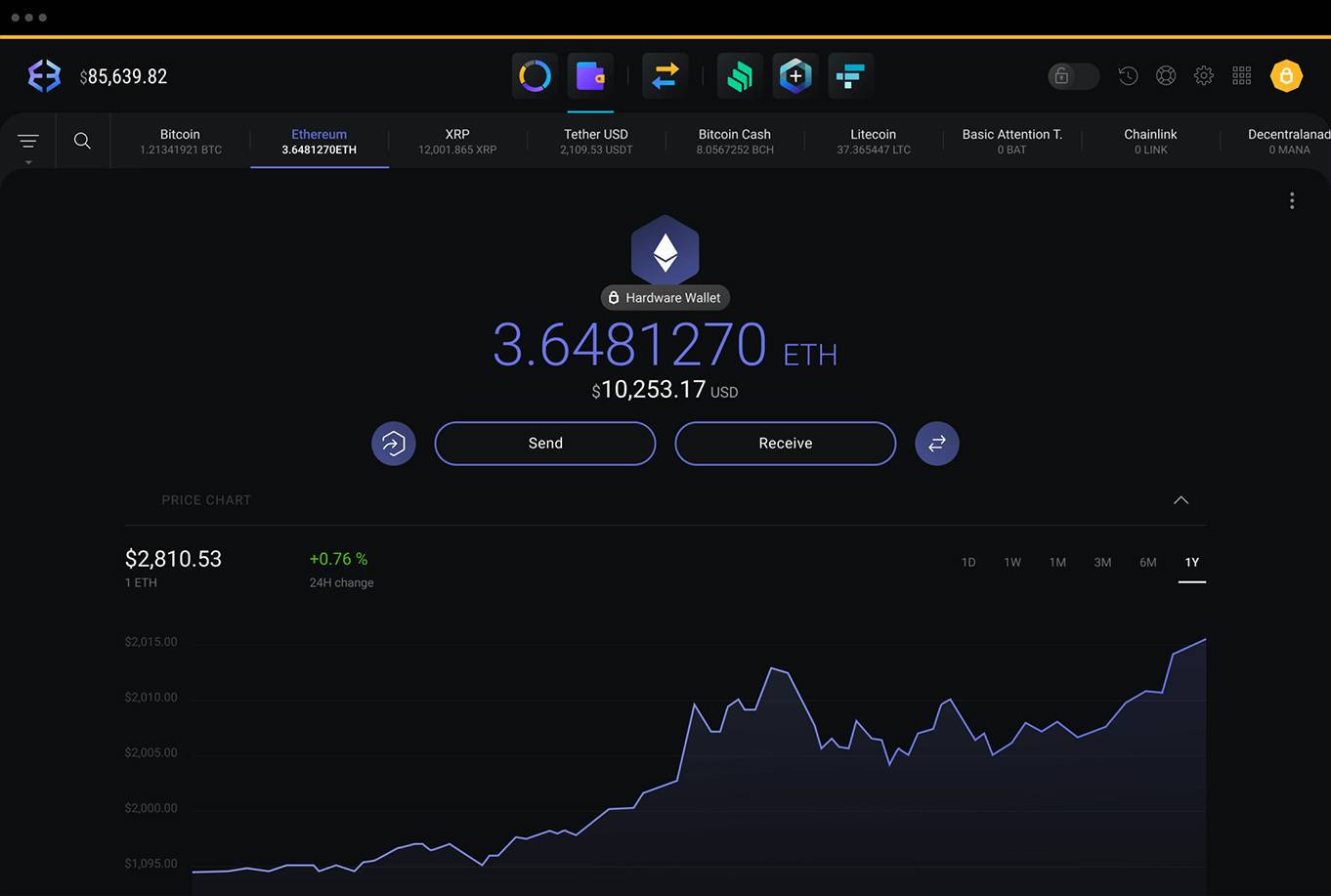Open the settings gear icon
The height and width of the screenshot is (896, 1331).
[x=1204, y=76]
